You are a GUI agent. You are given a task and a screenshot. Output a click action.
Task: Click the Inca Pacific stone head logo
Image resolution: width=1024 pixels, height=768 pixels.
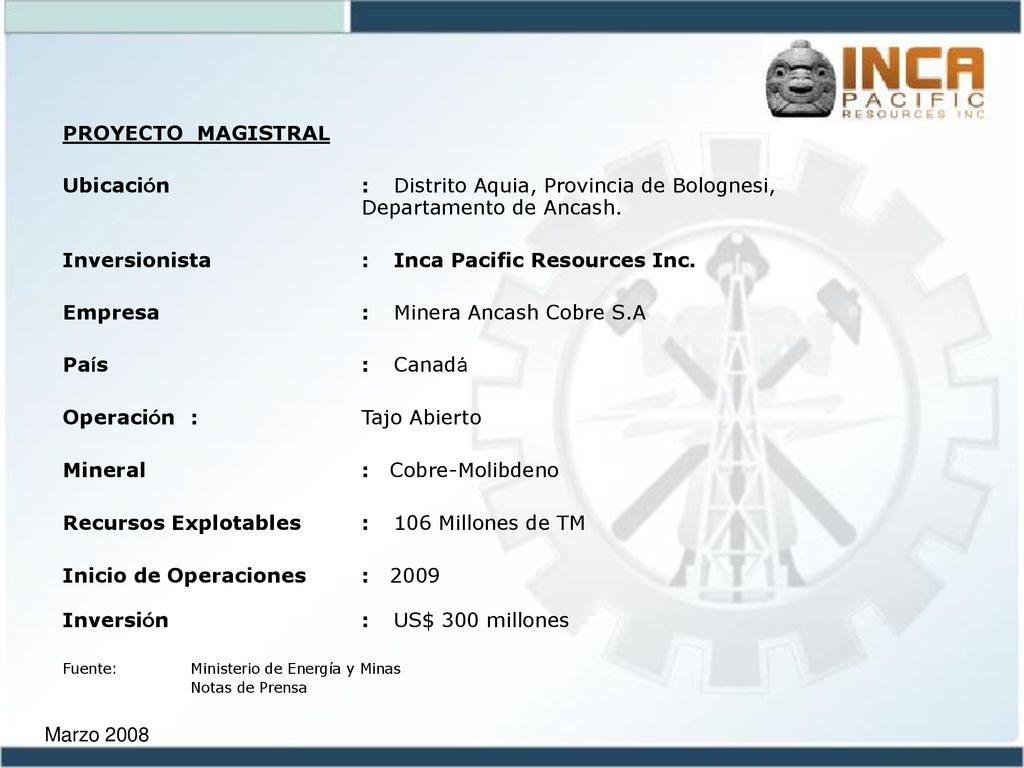[801, 80]
